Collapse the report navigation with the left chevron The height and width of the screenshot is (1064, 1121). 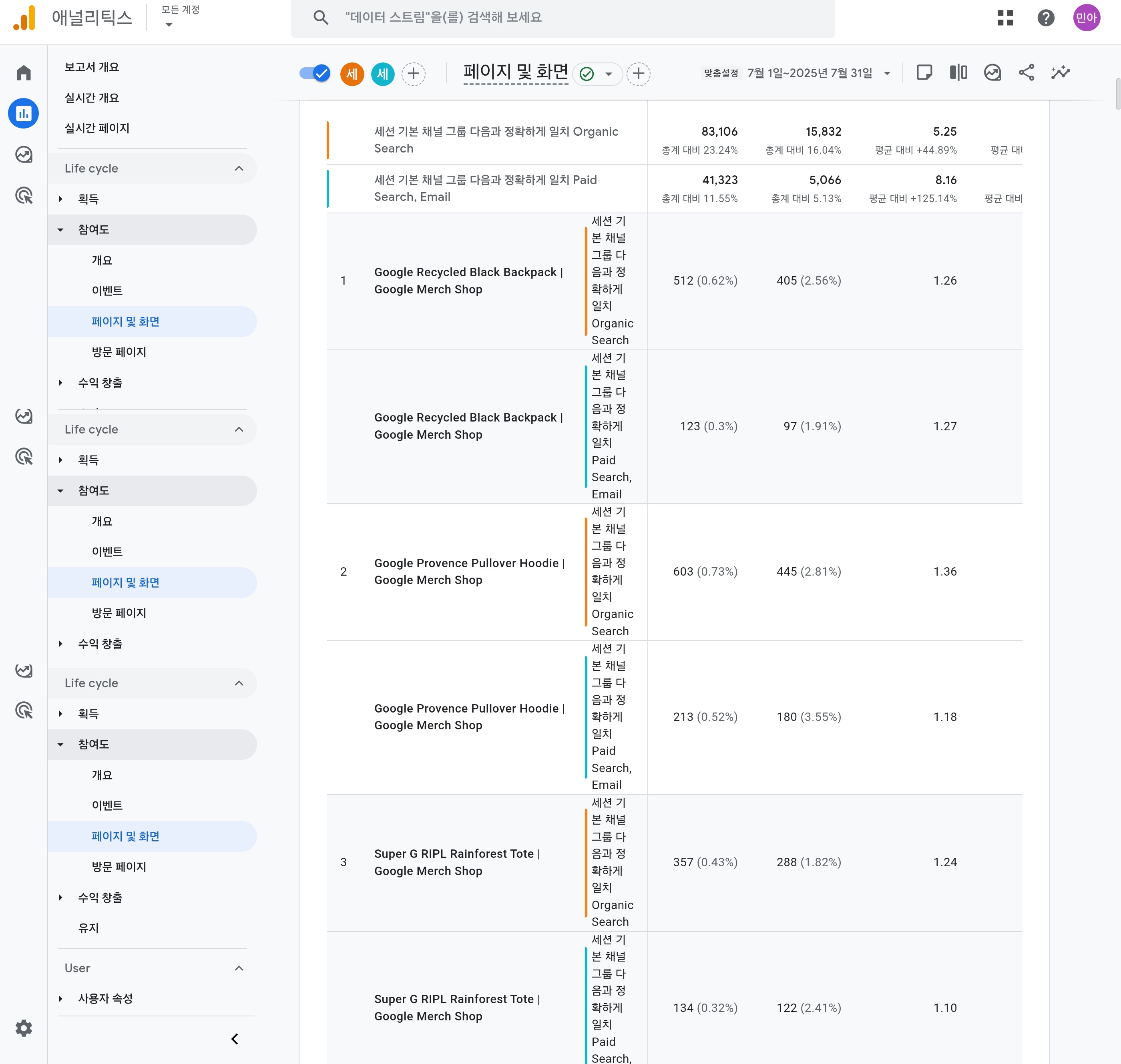click(x=235, y=1038)
